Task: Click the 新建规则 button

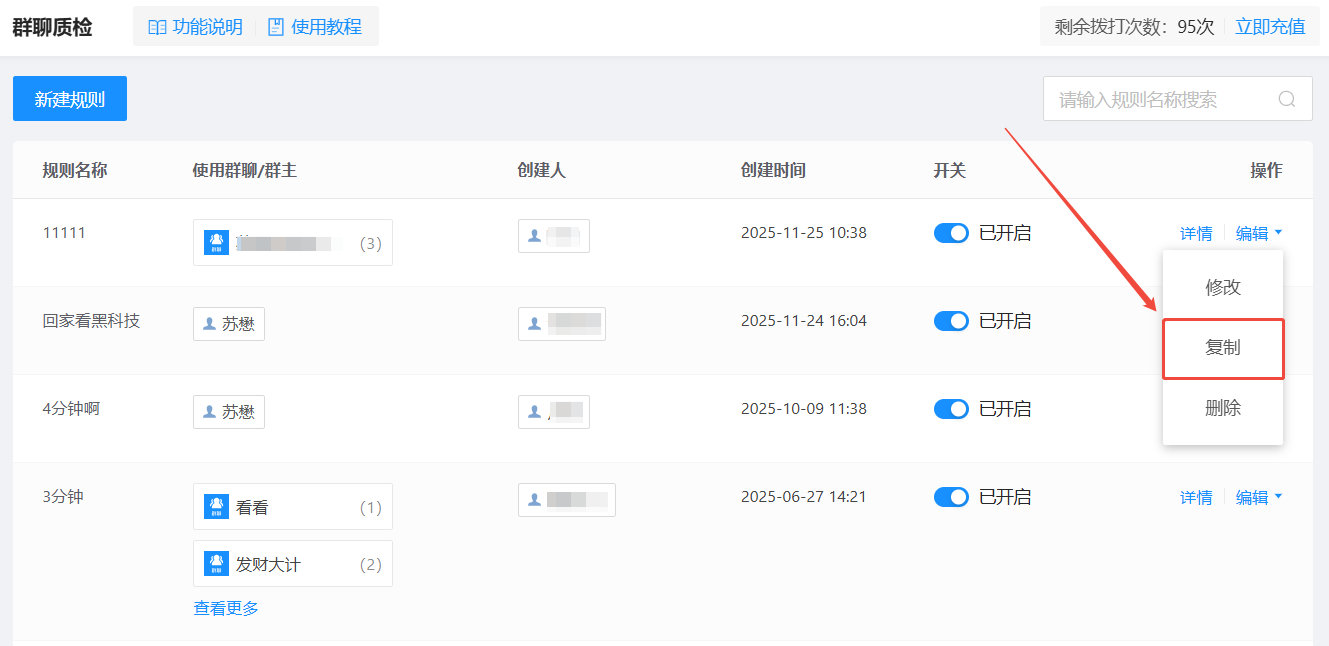Action: click(x=70, y=99)
